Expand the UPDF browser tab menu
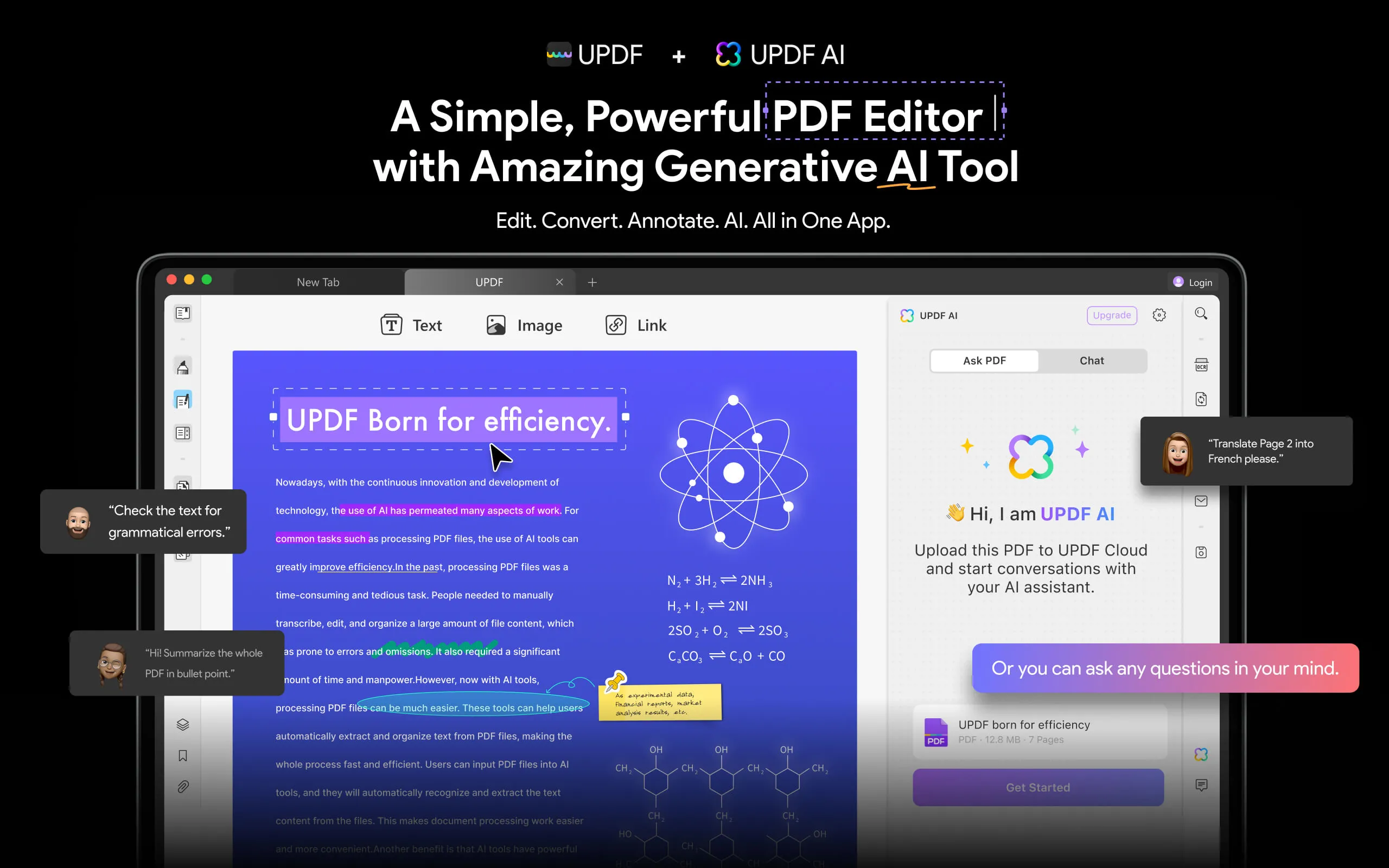Image resolution: width=1389 pixels, height=868 pixels. click(x=490, y=281)
